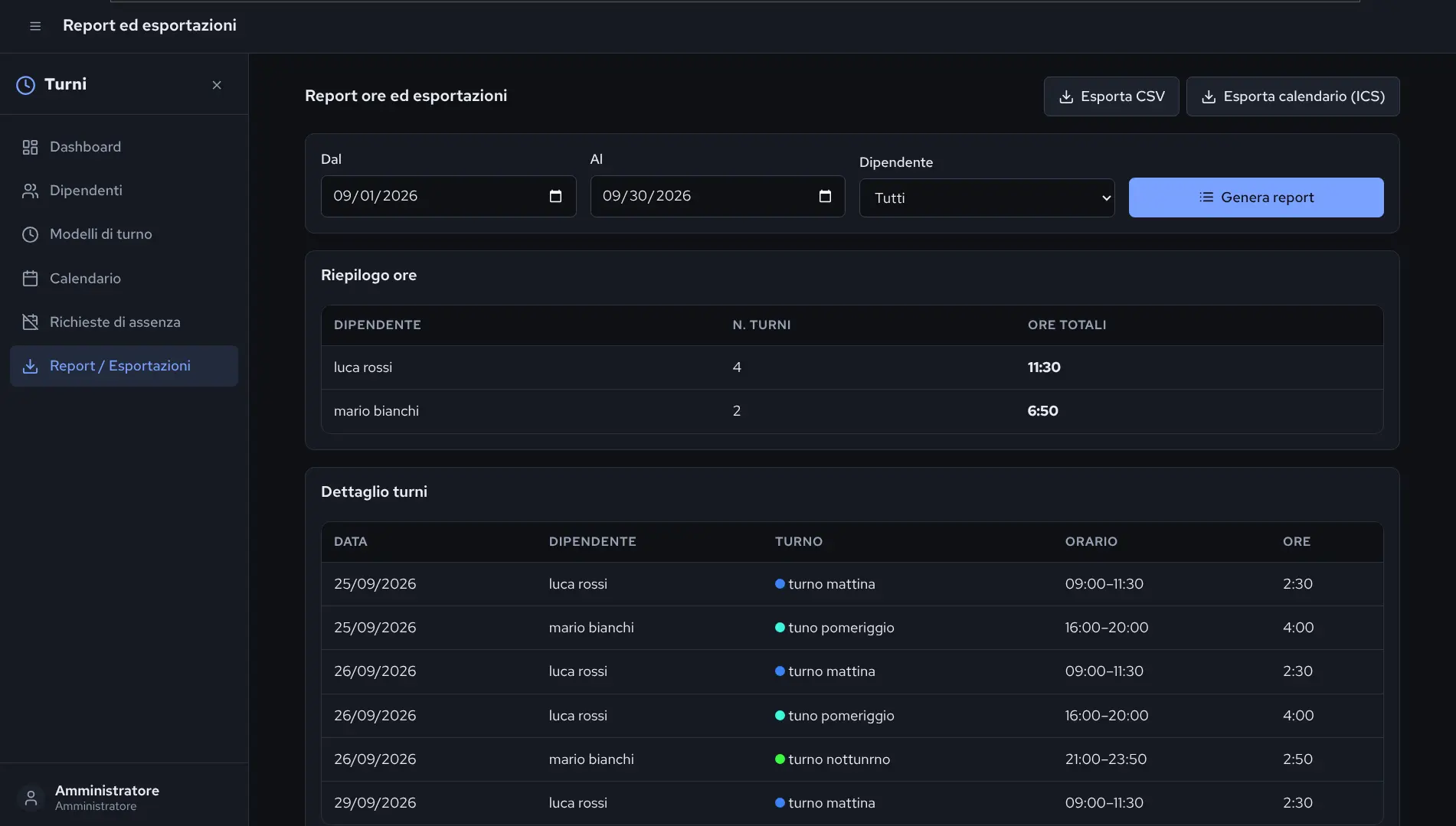The width and height of the screenshot is (1456, 826).
Task: Click the Report / Esportazioni download icon
Action: (30, 366)
